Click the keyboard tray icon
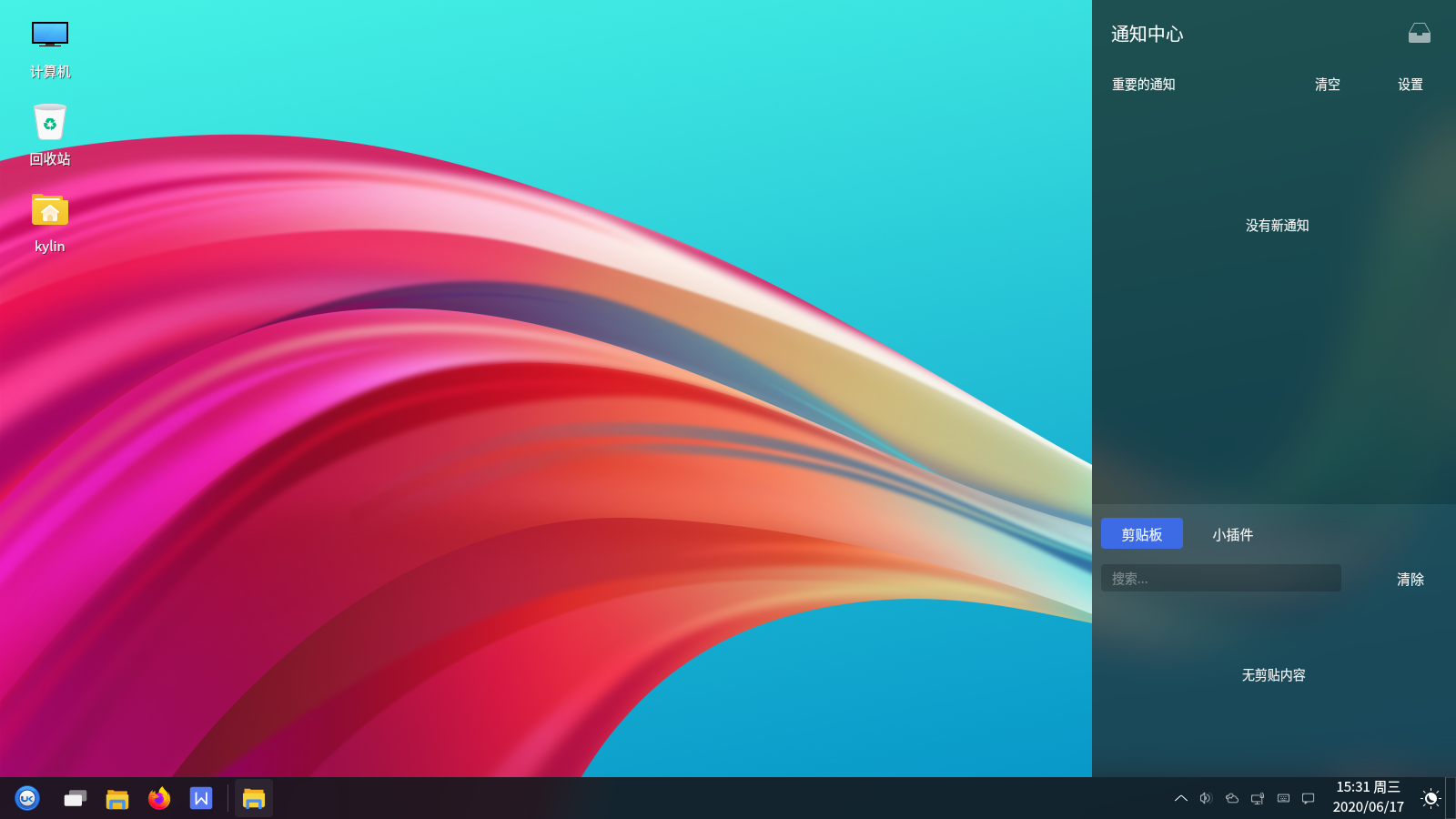The image size is (1456, 819). (1283, 798)
